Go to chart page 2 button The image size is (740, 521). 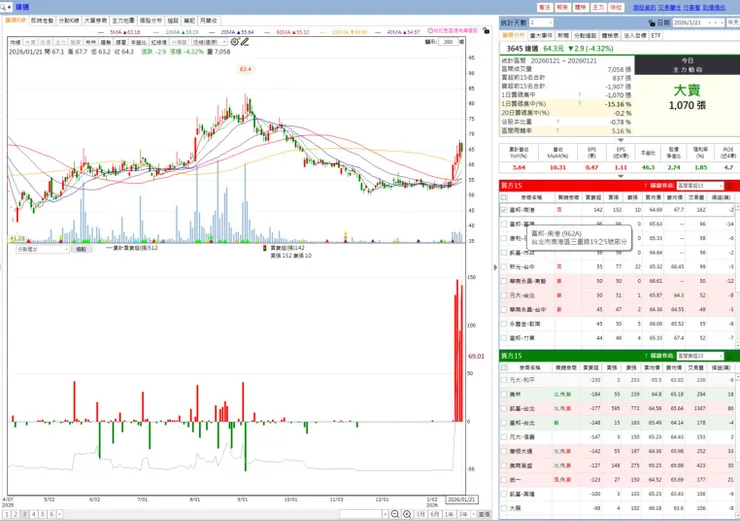pyautogui.click(x=16, y=514)
